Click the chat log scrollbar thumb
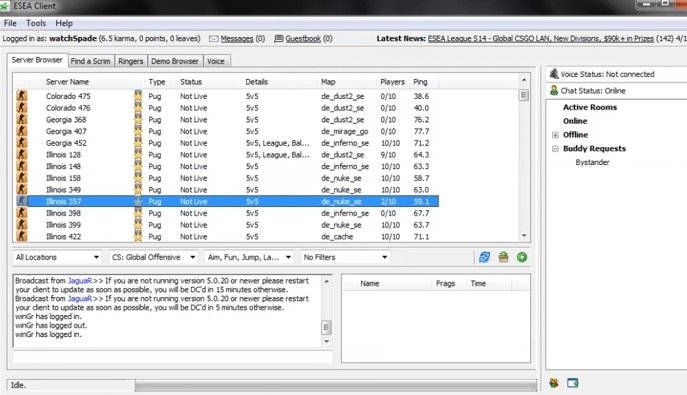 tap(326, 328)
